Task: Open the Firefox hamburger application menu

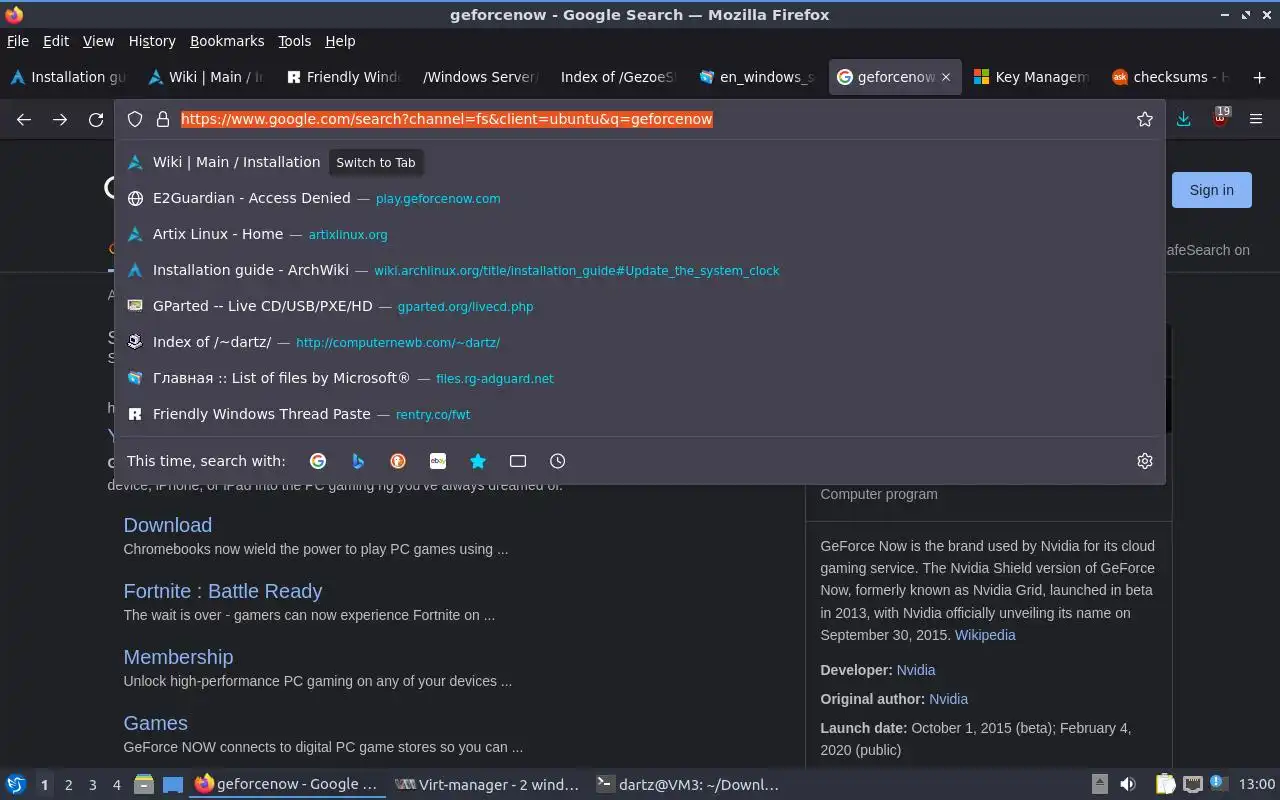Action: click(1256, 119)
